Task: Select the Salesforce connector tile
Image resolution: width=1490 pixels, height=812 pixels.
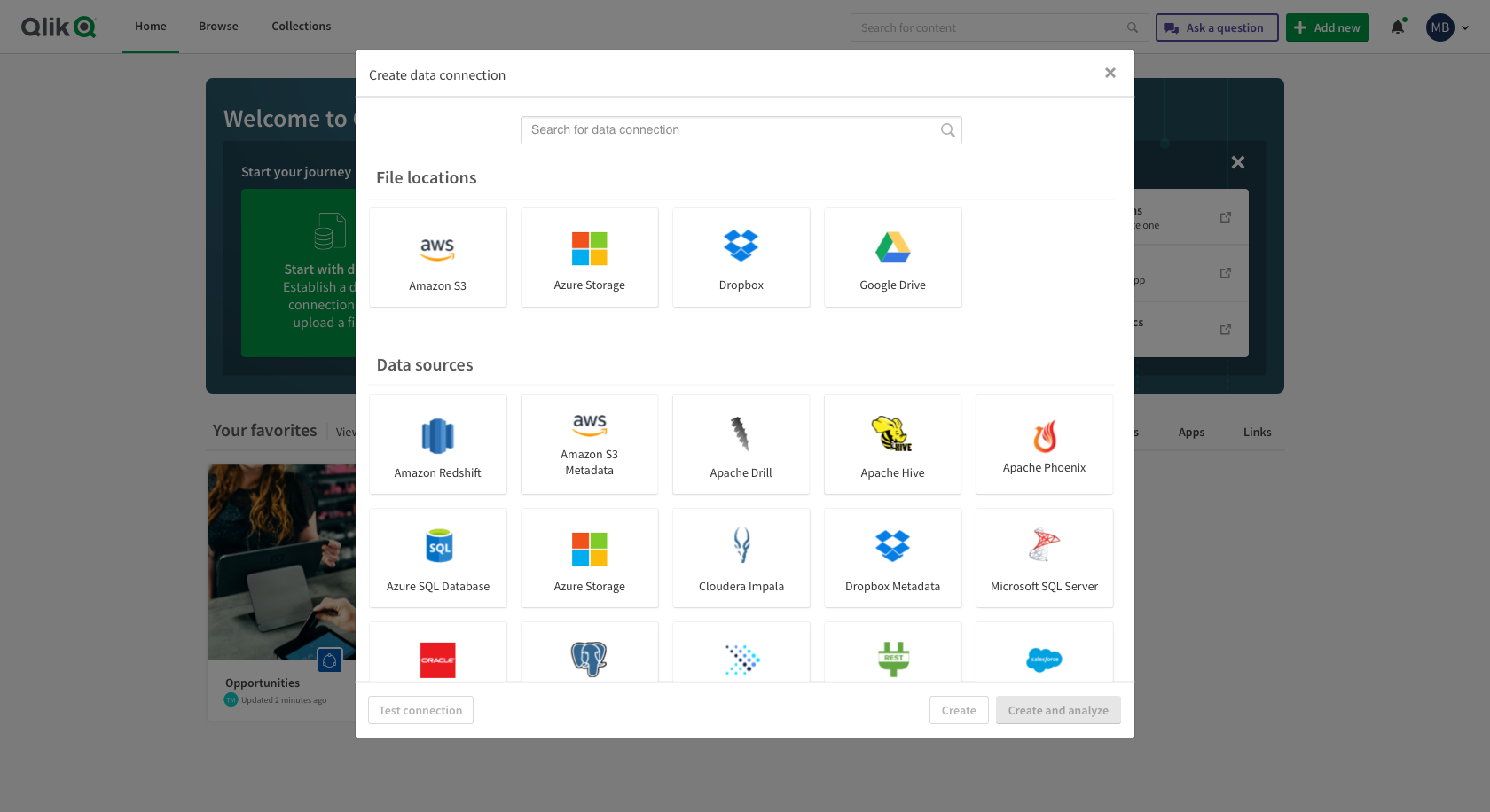Action: [x=1044, y=654]
